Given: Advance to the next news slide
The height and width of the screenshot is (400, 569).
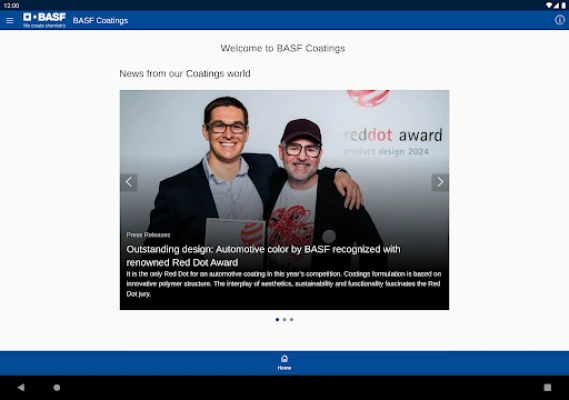Looking at the screenshot, I should (x=440, y=182).
